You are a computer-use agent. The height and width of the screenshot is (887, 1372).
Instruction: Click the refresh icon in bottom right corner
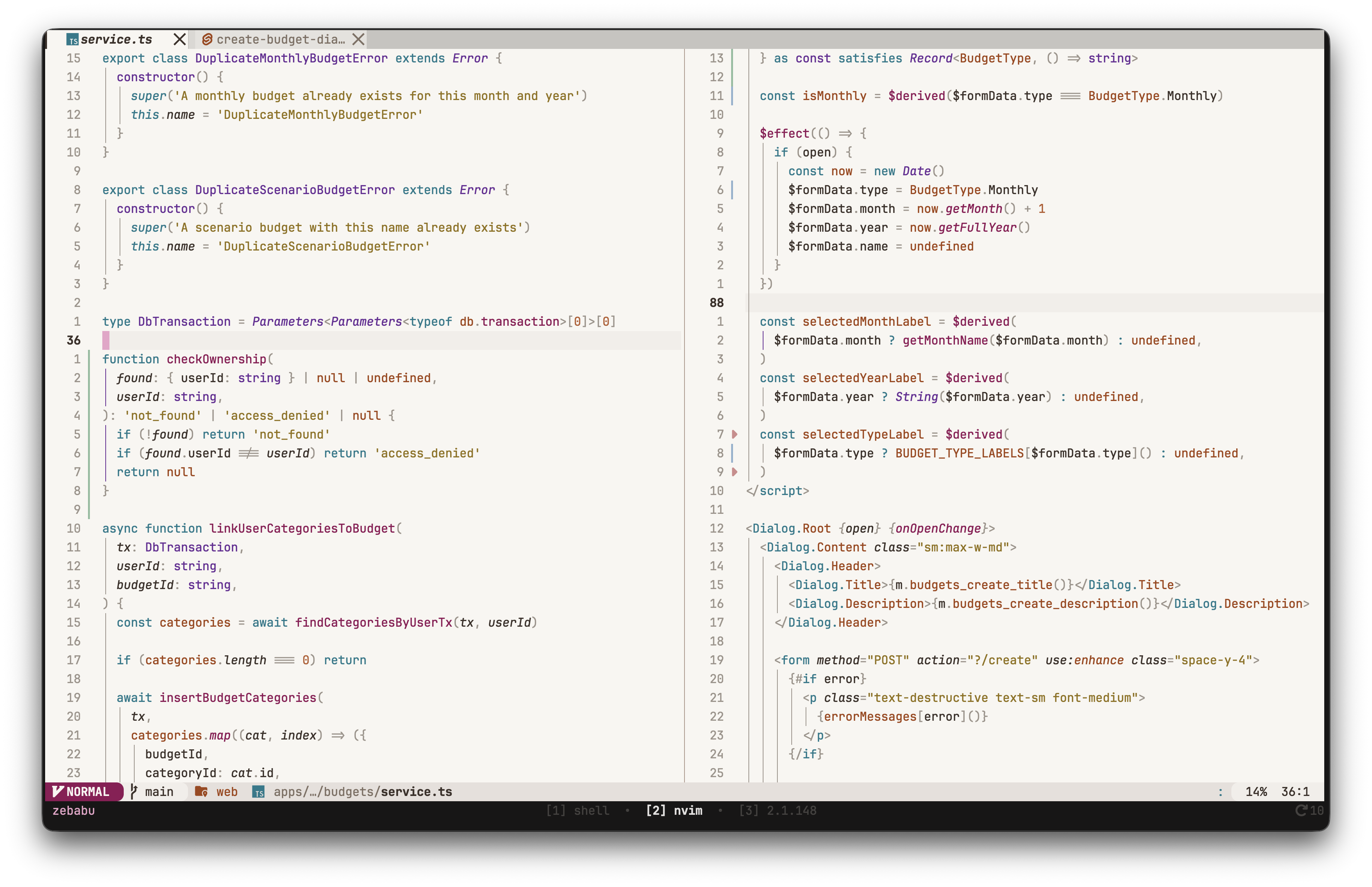pyautogui.click(x=1301, y=810)
